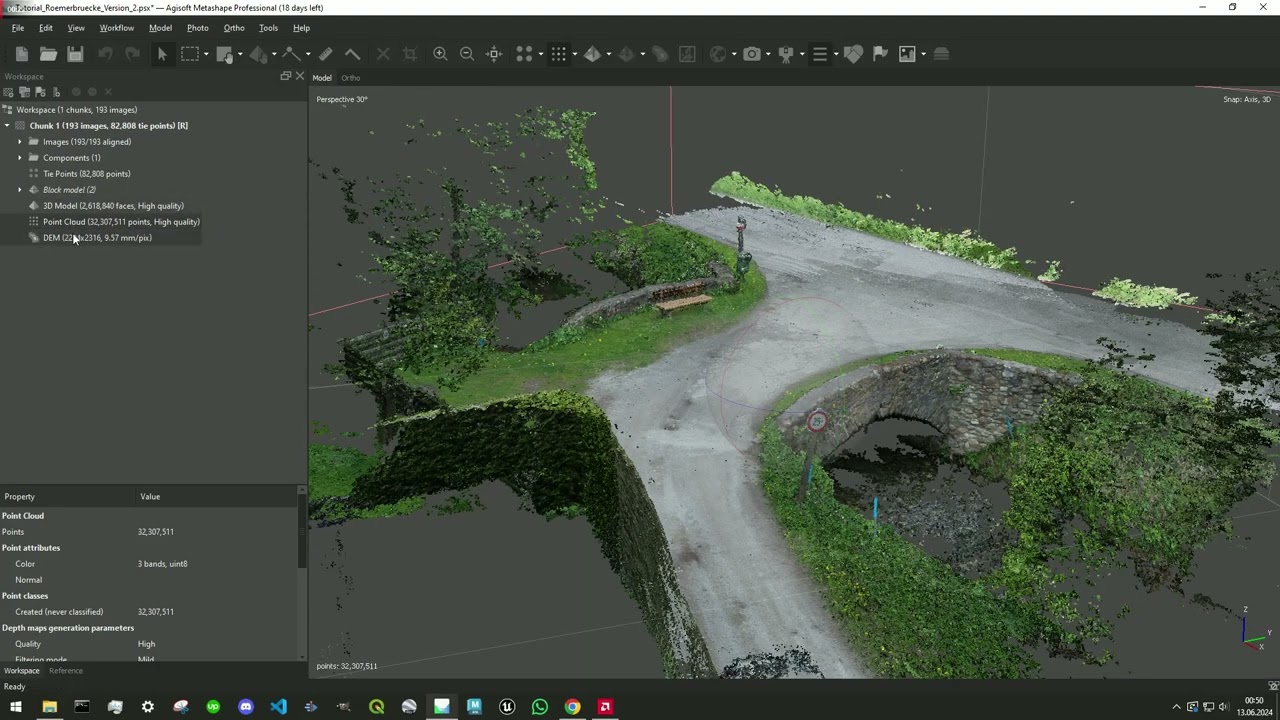
Task: Choose the Rectangle Selection tool
Action: [190, 54]
